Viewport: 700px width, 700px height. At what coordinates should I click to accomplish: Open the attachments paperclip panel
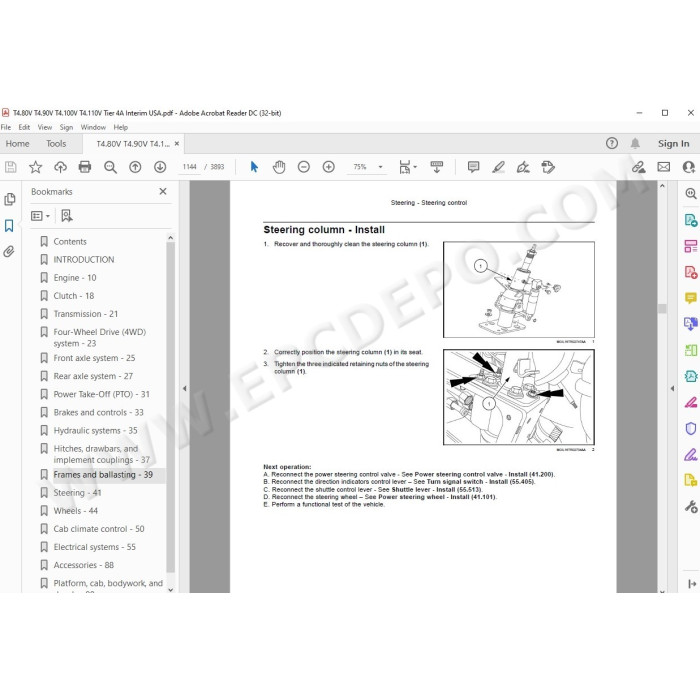(9, 251)
